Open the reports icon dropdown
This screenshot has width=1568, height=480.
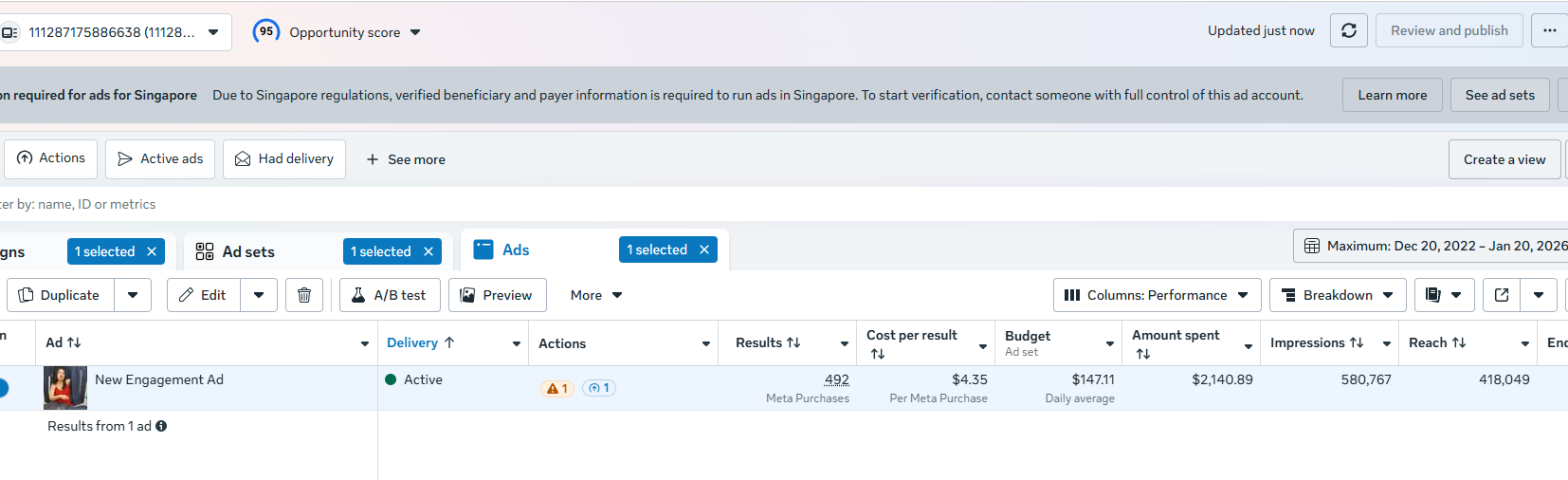coord(1445,295)
